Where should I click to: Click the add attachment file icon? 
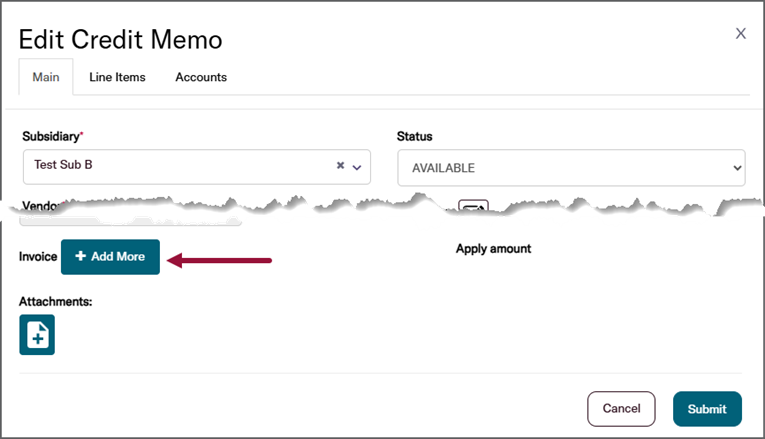coord(37,335)
